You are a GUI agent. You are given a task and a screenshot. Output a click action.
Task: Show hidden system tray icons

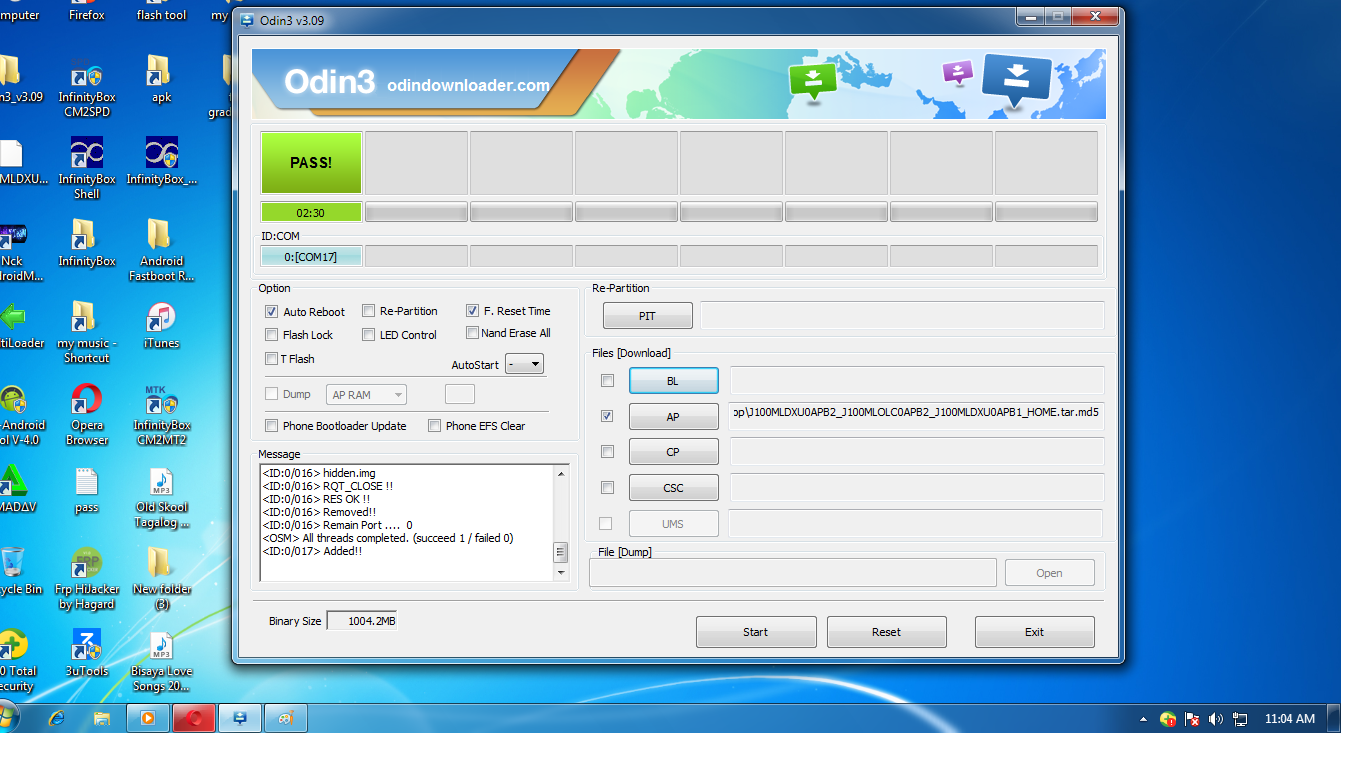1143,719
